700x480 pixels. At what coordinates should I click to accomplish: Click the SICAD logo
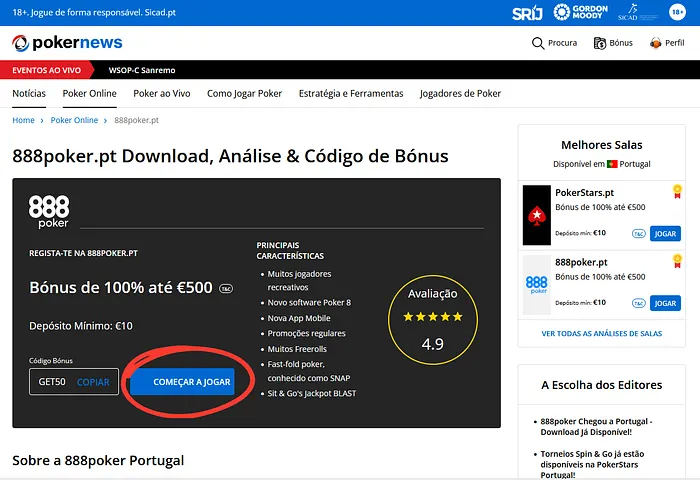[x=638, y=13]
